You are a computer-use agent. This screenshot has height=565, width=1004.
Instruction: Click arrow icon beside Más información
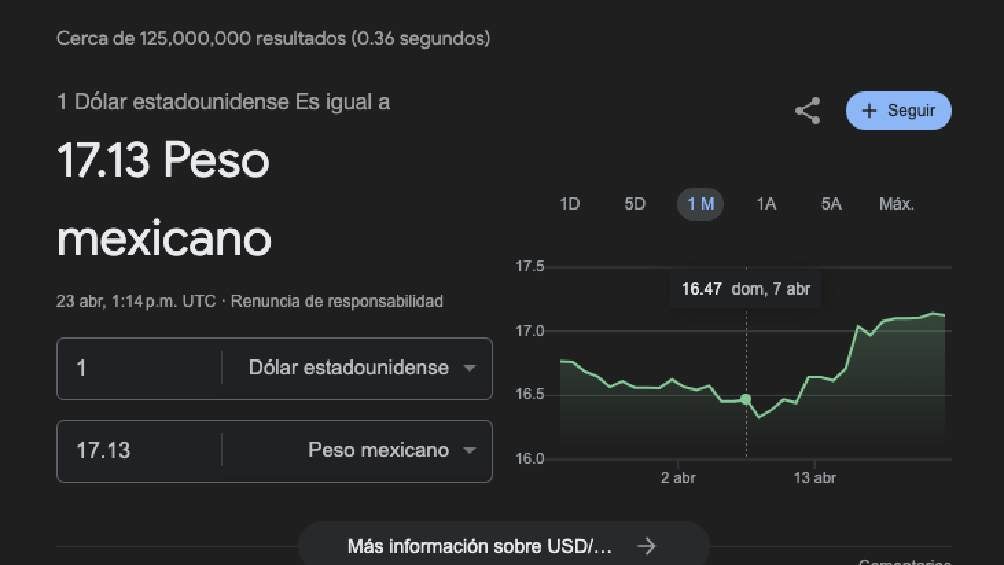tap(647, 546)
